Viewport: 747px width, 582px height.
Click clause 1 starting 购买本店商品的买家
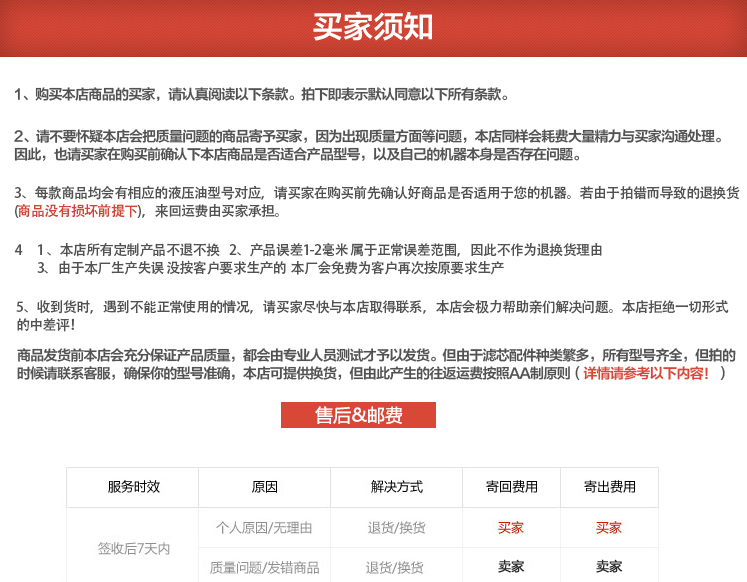[262, 94]
